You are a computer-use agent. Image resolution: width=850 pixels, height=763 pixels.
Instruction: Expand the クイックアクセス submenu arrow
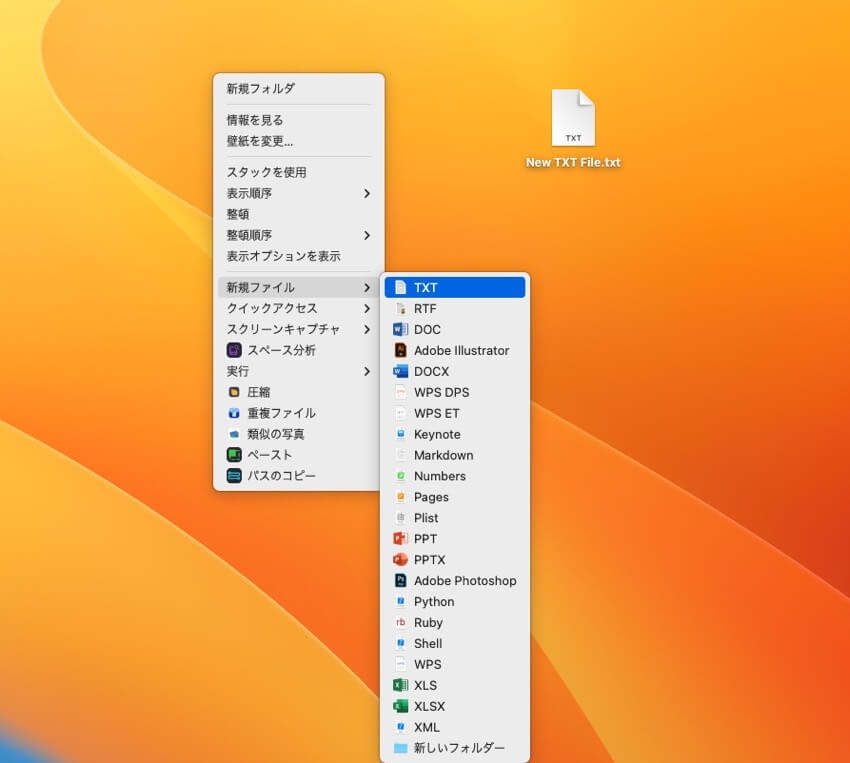[x=367, y=308]
